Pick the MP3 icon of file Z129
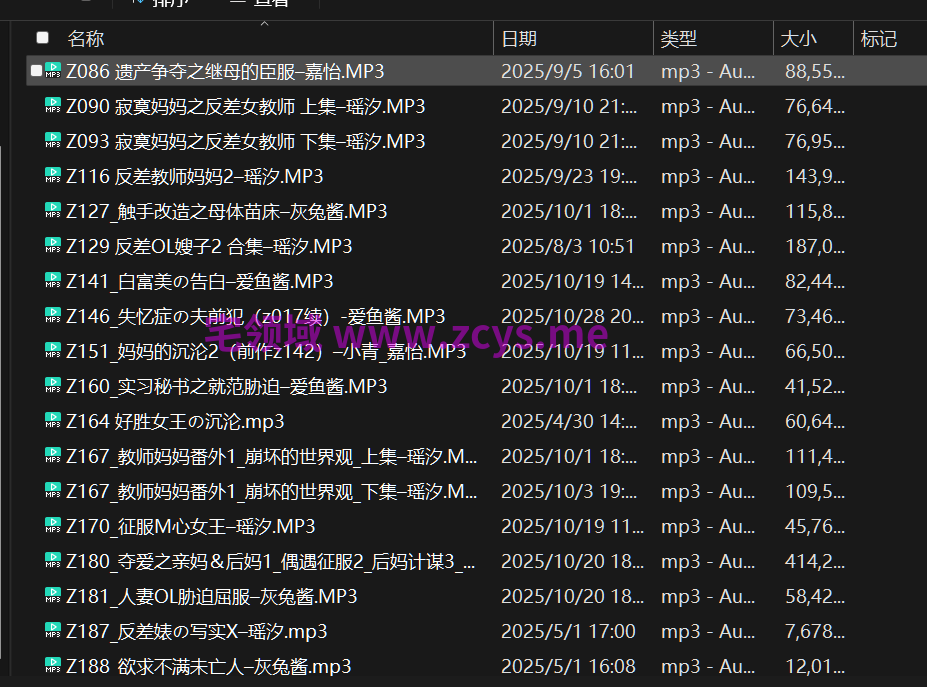Screen dimensions: 927x687 click(53, 245)
